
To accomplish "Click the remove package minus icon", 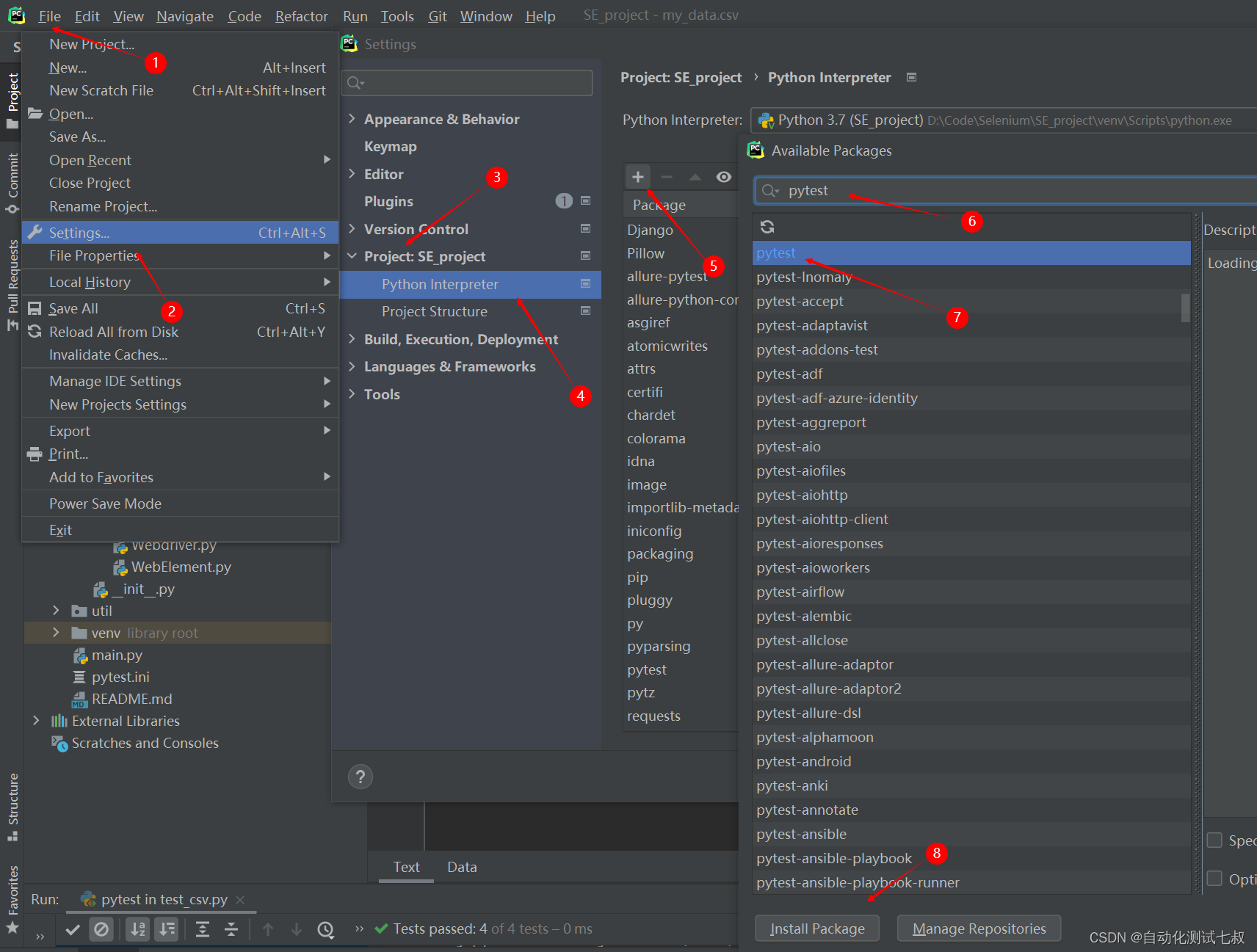I will [667, 177].
